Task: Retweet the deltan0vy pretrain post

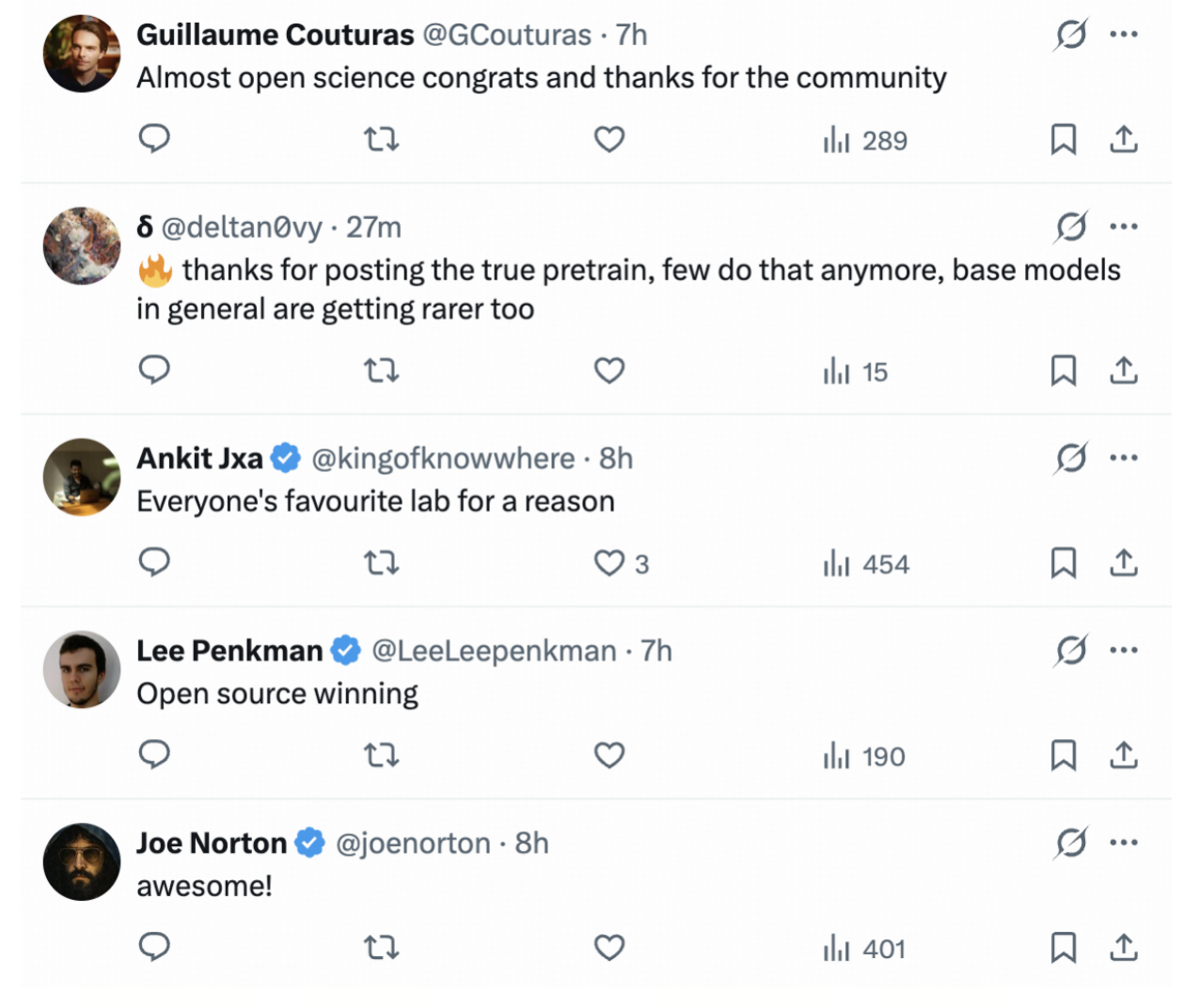Action: pyautogui.click(x=381, y=370)
